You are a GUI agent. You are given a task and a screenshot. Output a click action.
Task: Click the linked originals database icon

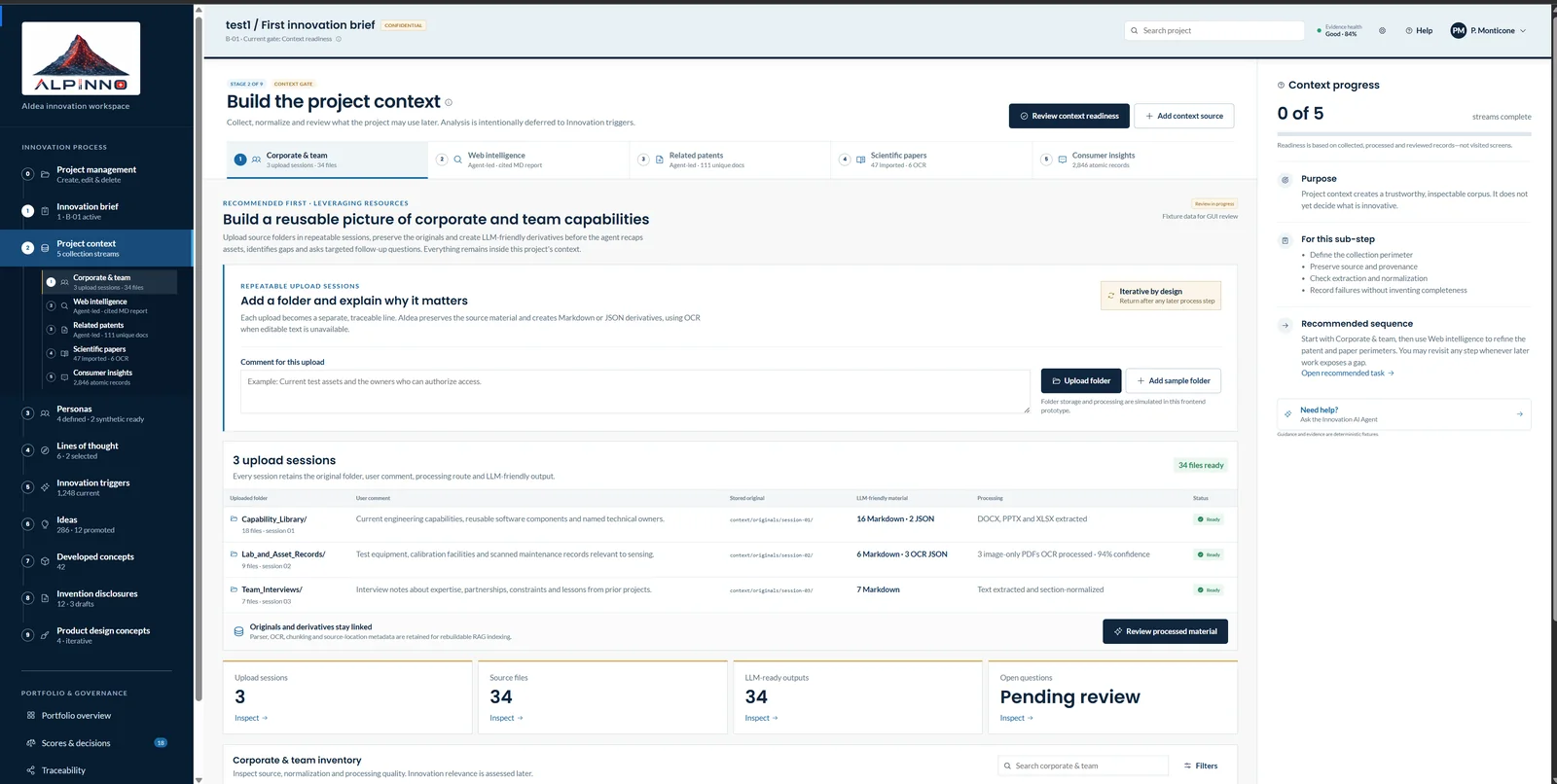pos(238,631)
